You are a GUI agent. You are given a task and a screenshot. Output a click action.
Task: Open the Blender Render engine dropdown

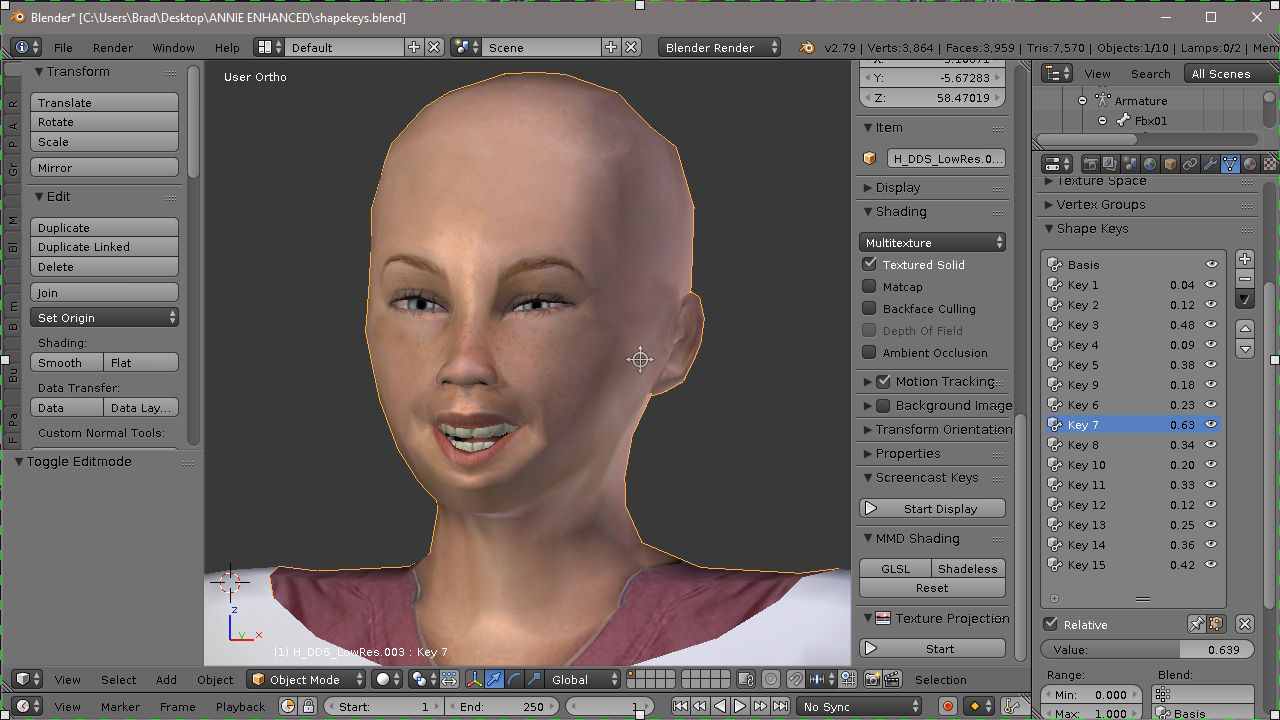tap(719, 48)
